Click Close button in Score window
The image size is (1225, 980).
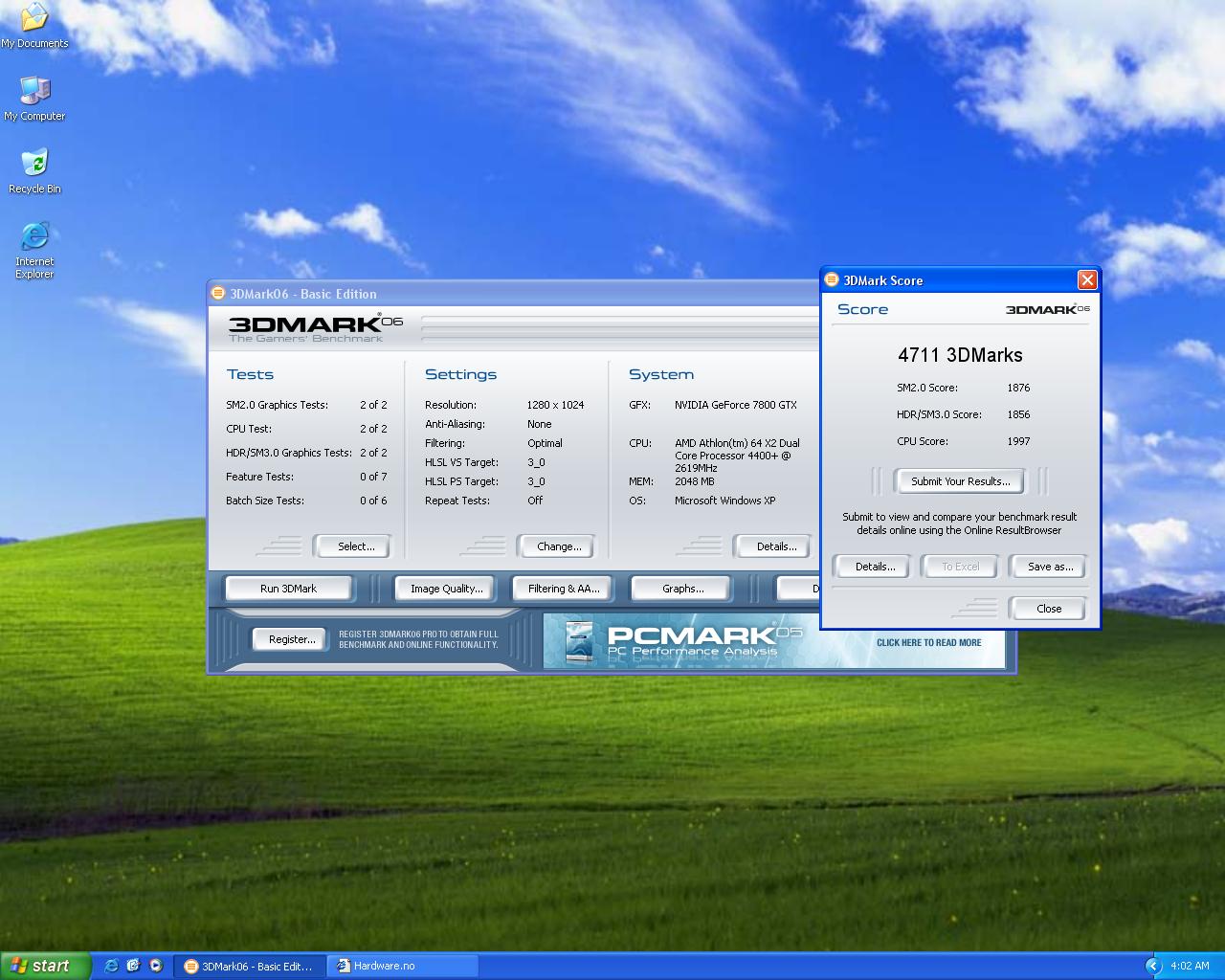(x=1048, y=609)
